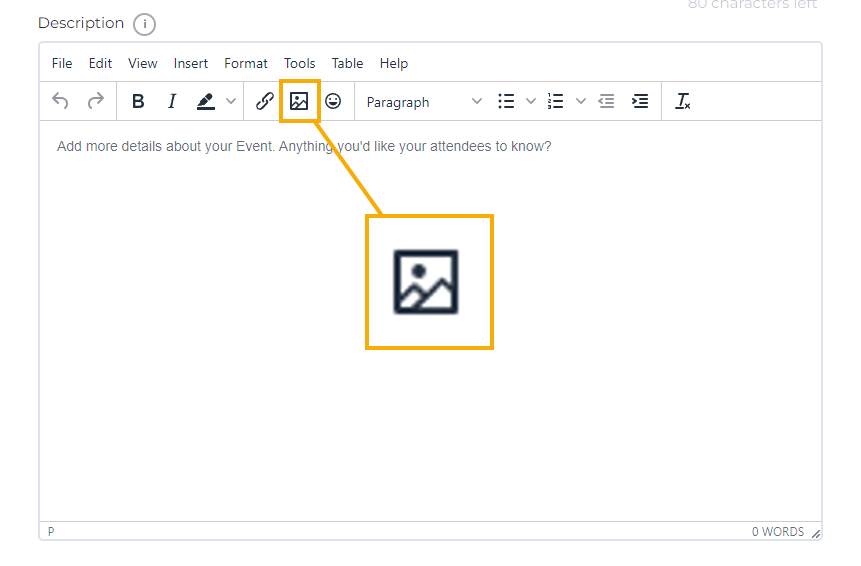Apply the text highlight color

[205, 101]
